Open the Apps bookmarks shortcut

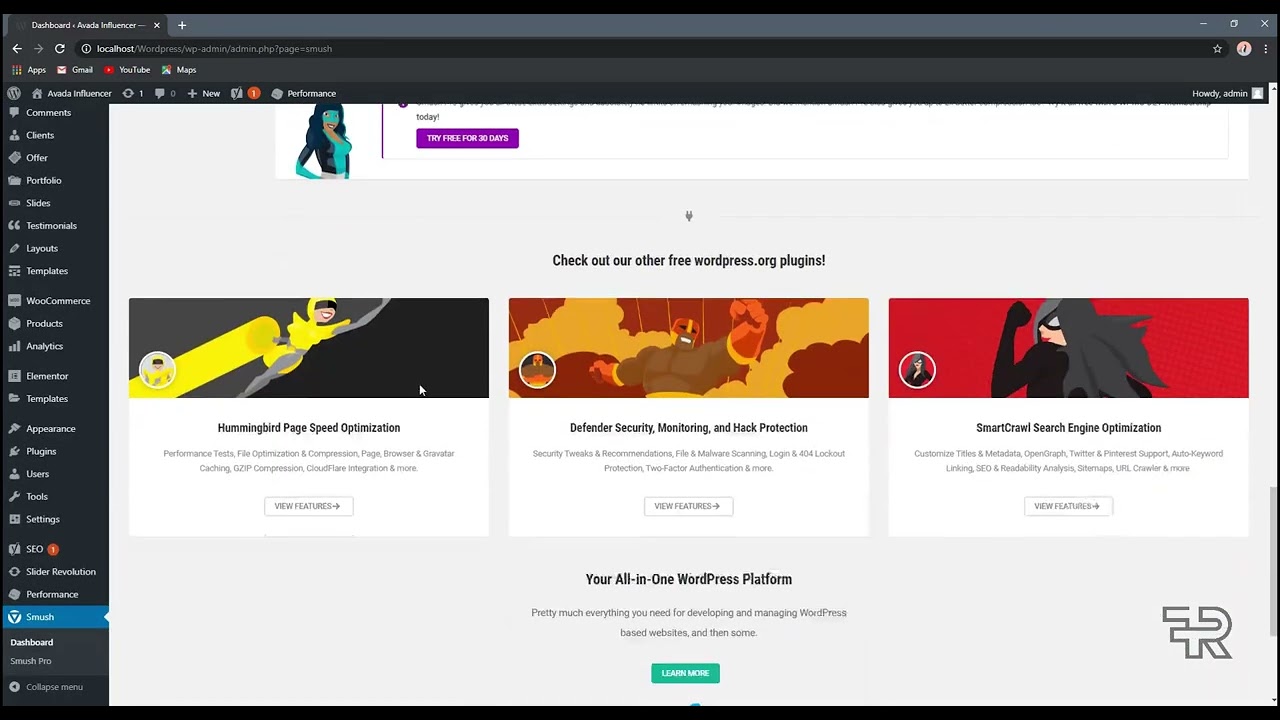[x=30, y=70]
